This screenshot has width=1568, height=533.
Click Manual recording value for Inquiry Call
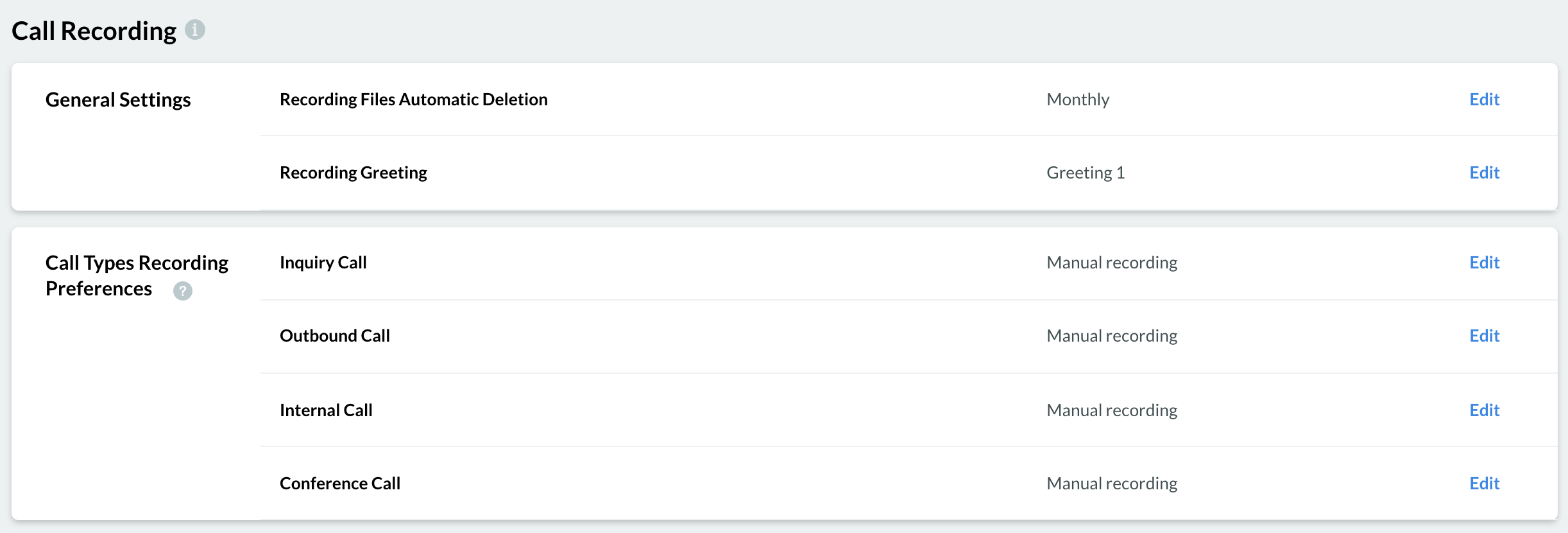(x=1112, y=263)
